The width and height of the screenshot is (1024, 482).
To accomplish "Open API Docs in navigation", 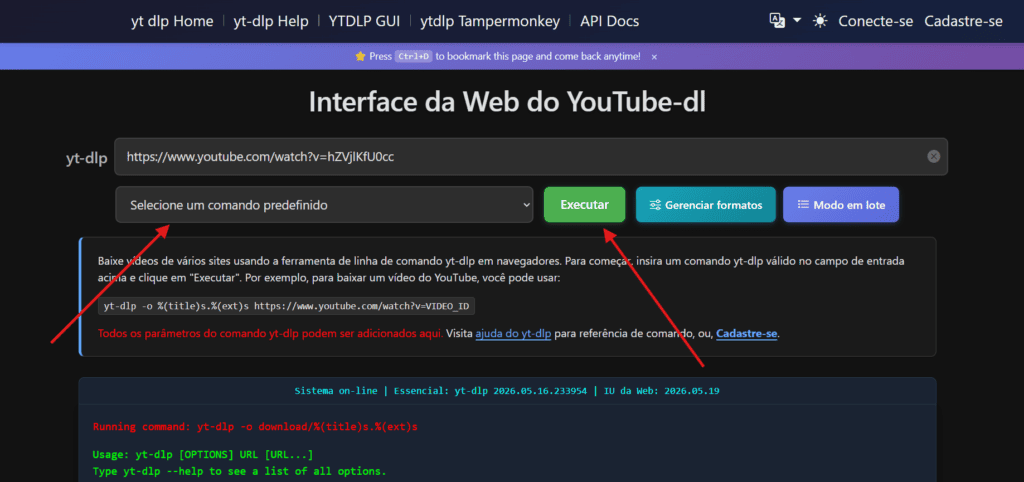I will coord(609,21).
